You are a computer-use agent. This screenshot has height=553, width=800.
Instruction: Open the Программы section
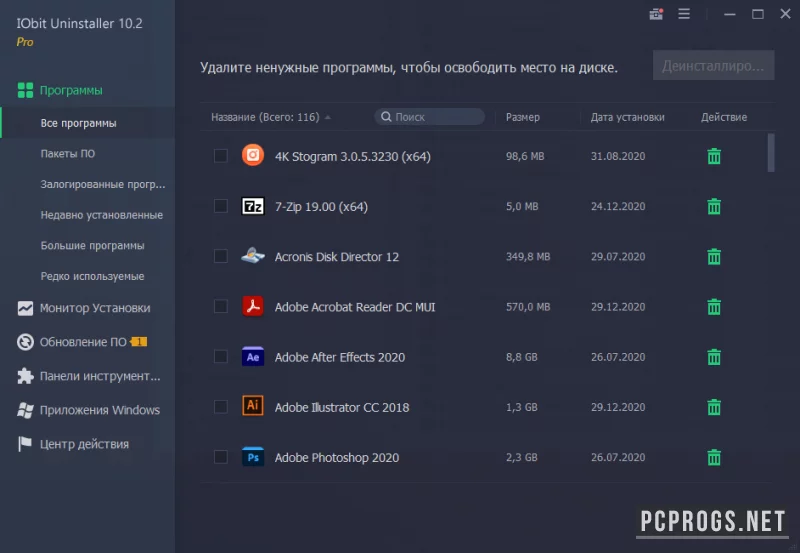(71, 90)
